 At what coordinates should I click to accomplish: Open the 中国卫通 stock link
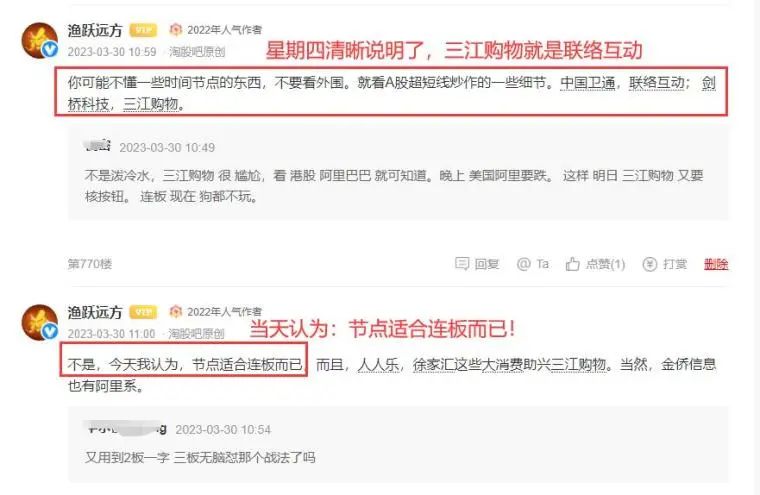pos(587,83)
